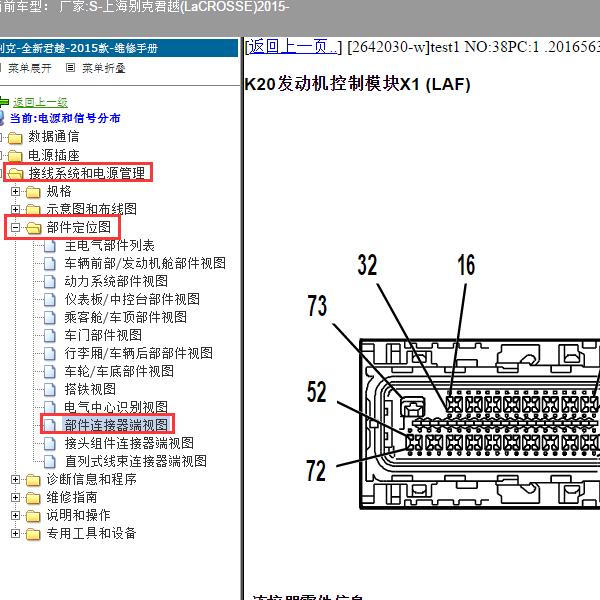Click the folder icon beside 接线系统和电源管理
Screen dimensions: 600x600
click(x=15, y=174)
